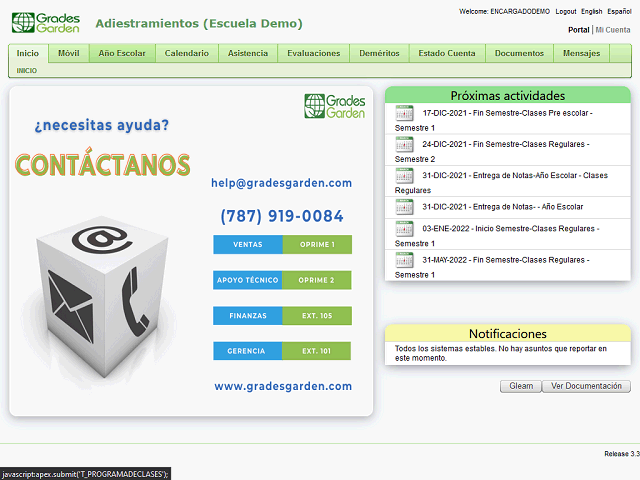The width and height of the screenshot is (640, 480).
Task: Open the Deméritos tab
Action: coord(379,53)
